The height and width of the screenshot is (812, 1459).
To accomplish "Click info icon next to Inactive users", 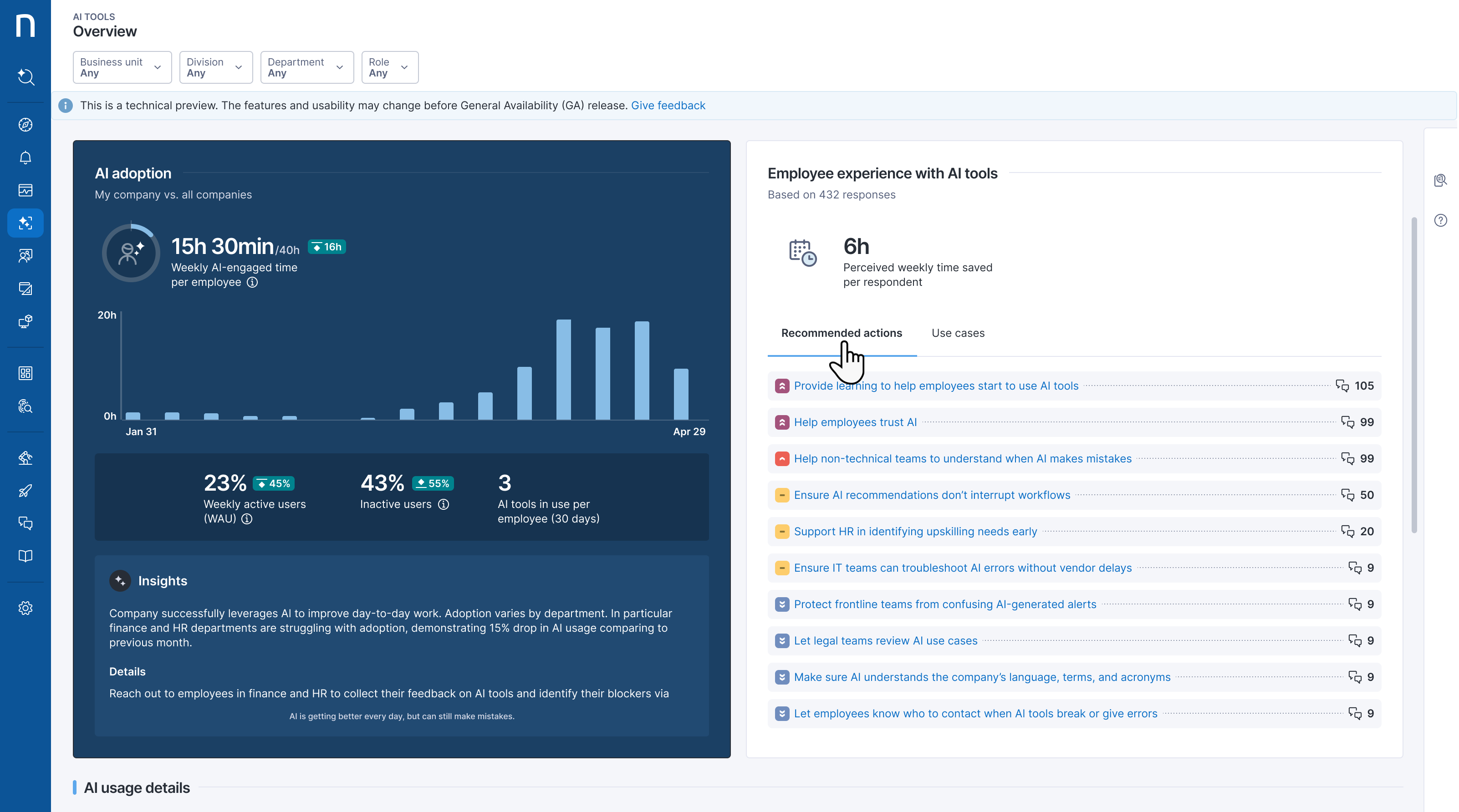I will click(444, 504).
